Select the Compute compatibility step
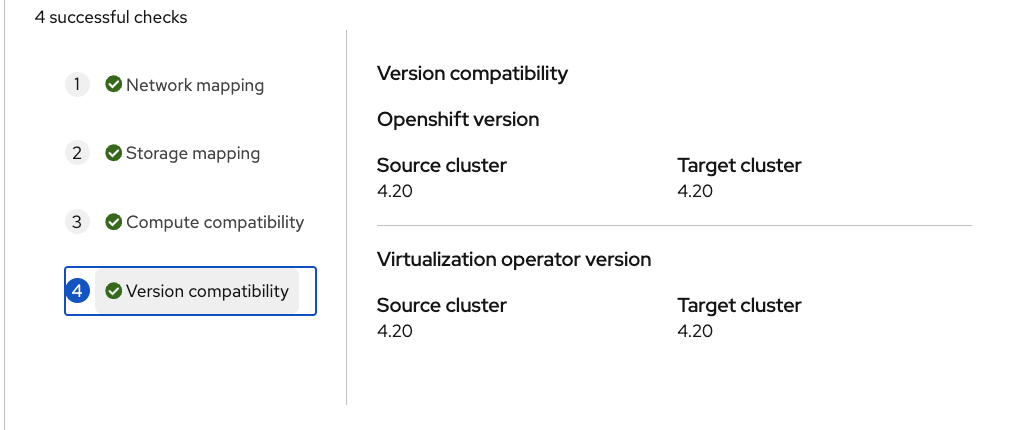This screenshot has width=1033, height=430. point(215,222)
